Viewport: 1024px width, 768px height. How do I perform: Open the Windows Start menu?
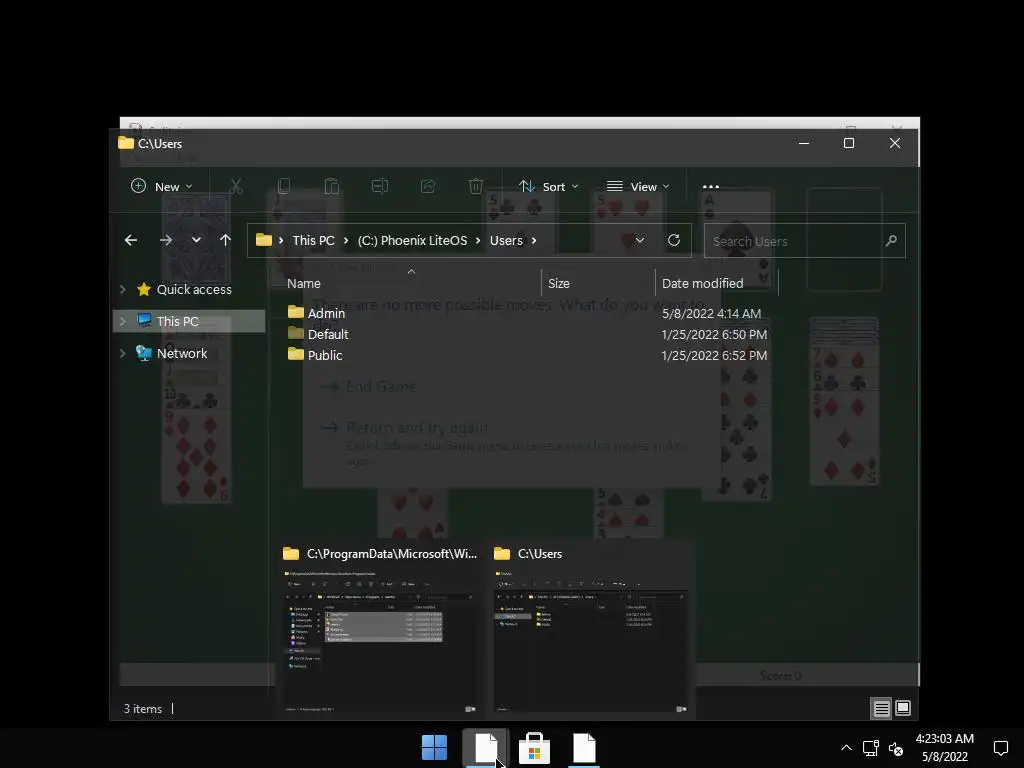(x=434, y=748)
